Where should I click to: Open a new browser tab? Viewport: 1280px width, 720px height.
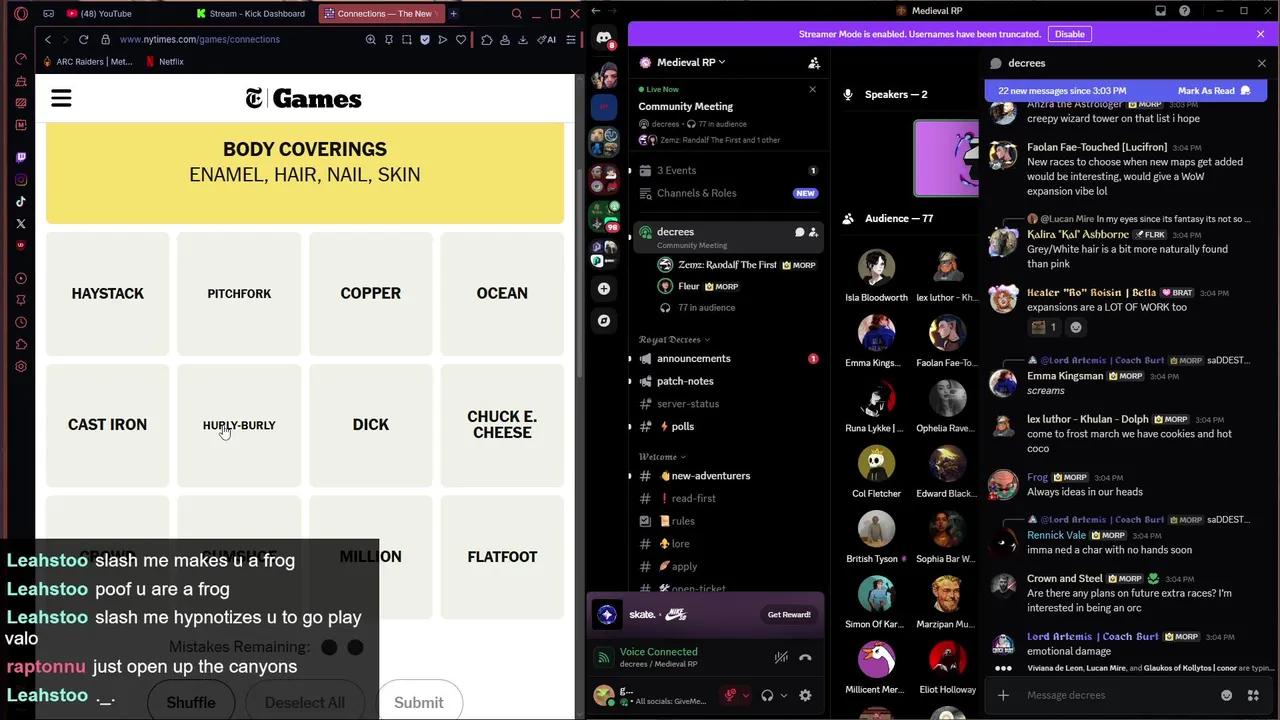(x=453, y=14)
